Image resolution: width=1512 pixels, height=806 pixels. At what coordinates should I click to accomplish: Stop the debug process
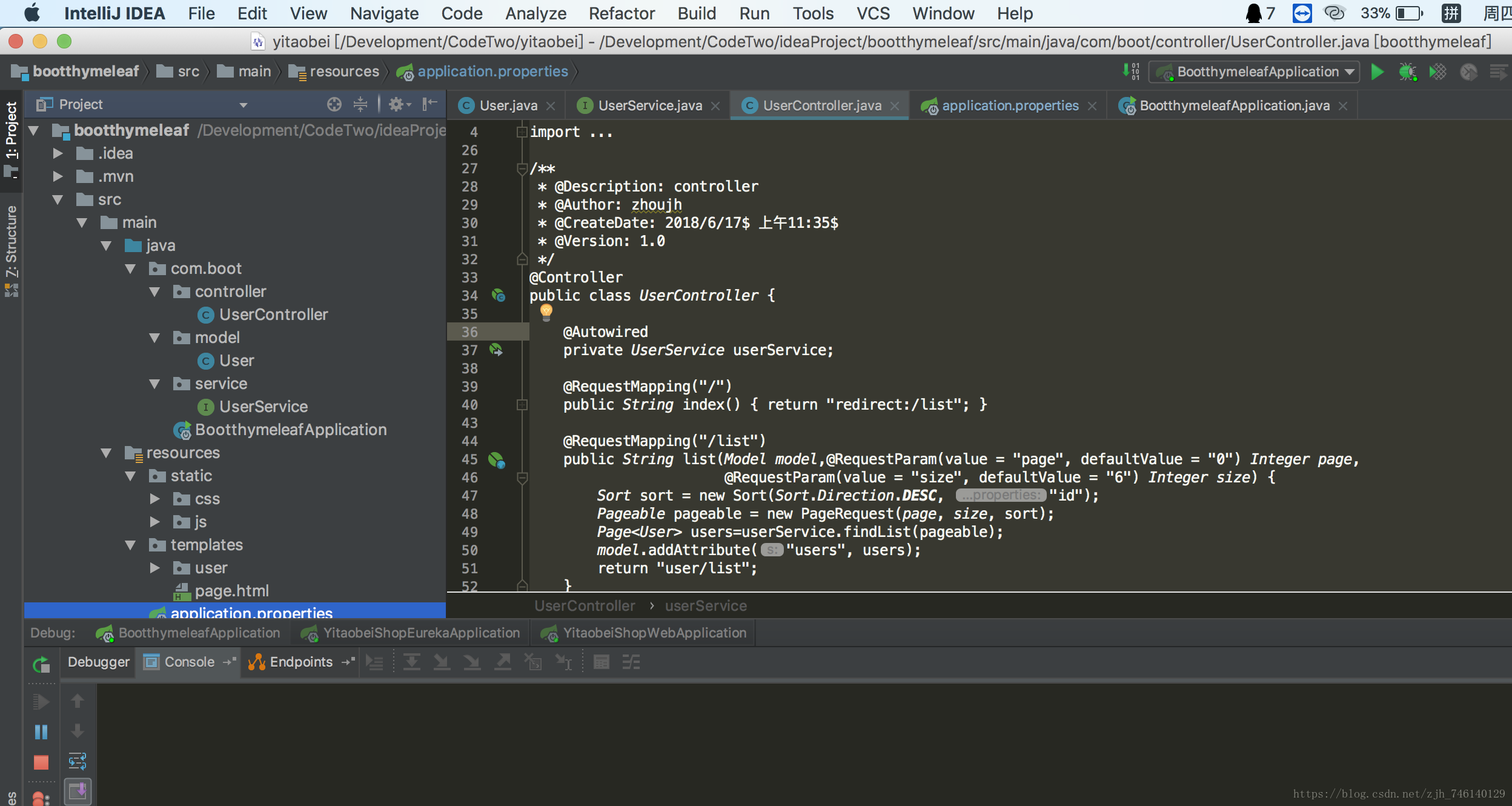[x=41, y=762]
